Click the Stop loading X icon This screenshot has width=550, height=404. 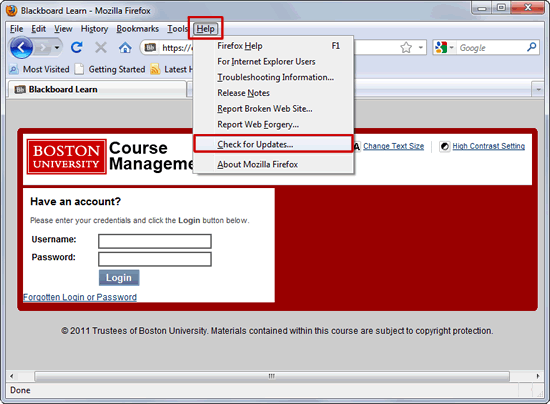(101, 47)
